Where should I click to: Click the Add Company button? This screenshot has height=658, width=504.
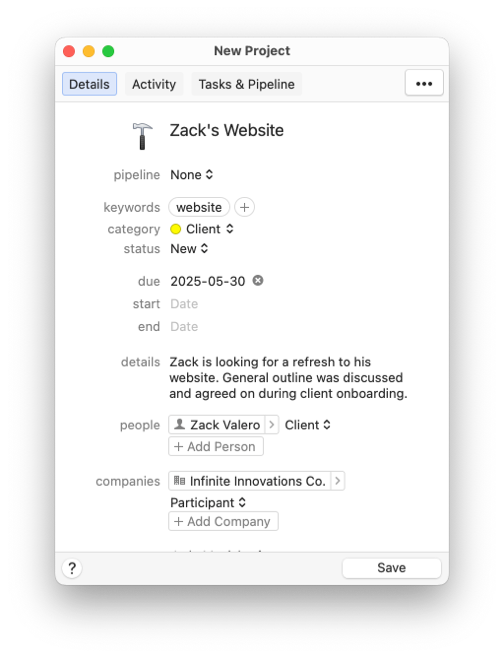pyautogui.click(x=223, y=521)
